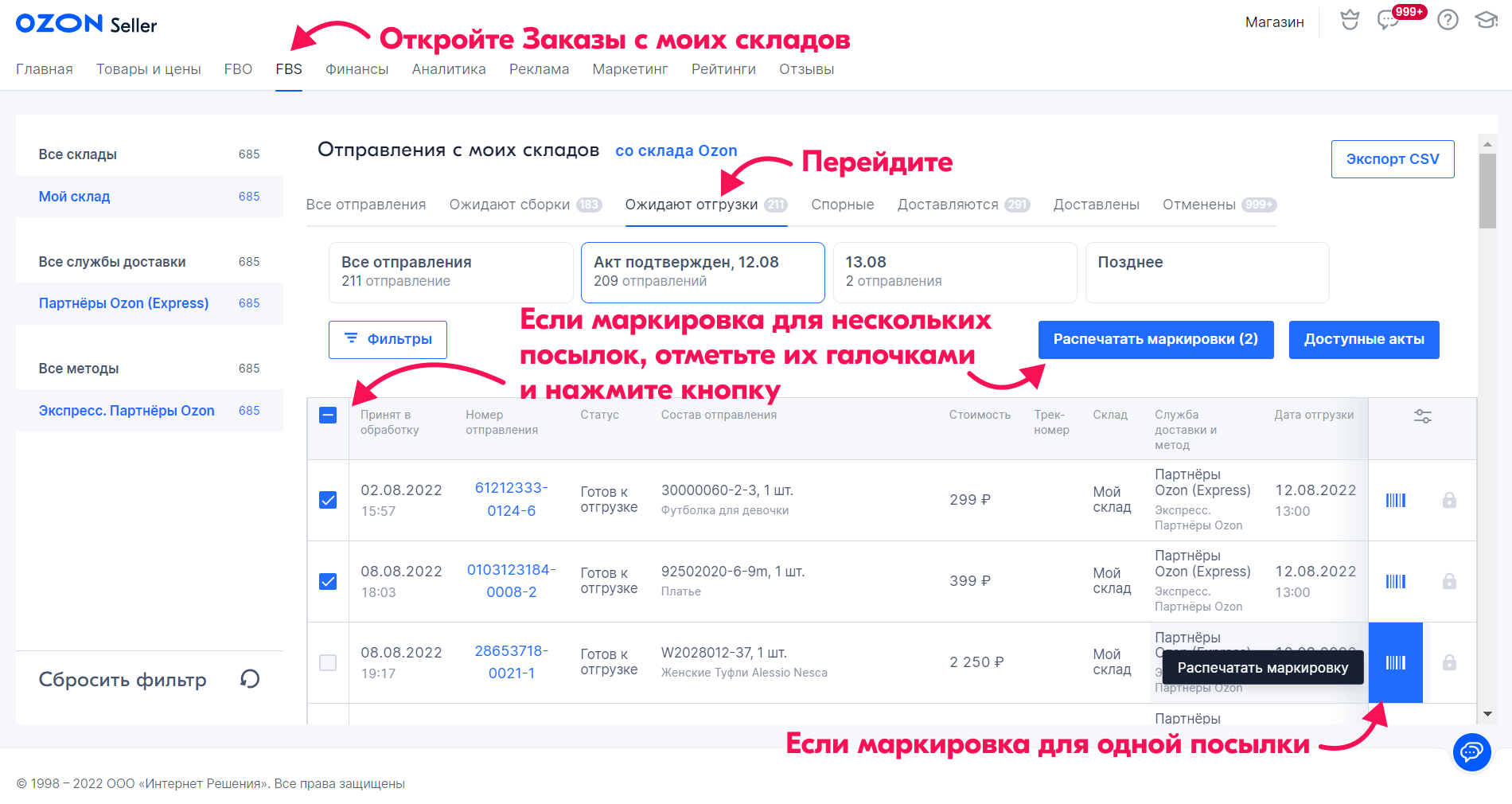Screen dimensions: 1512x804
Task: Click Распечатать маркировки (2) button
Action: [x=1155, y=340]
